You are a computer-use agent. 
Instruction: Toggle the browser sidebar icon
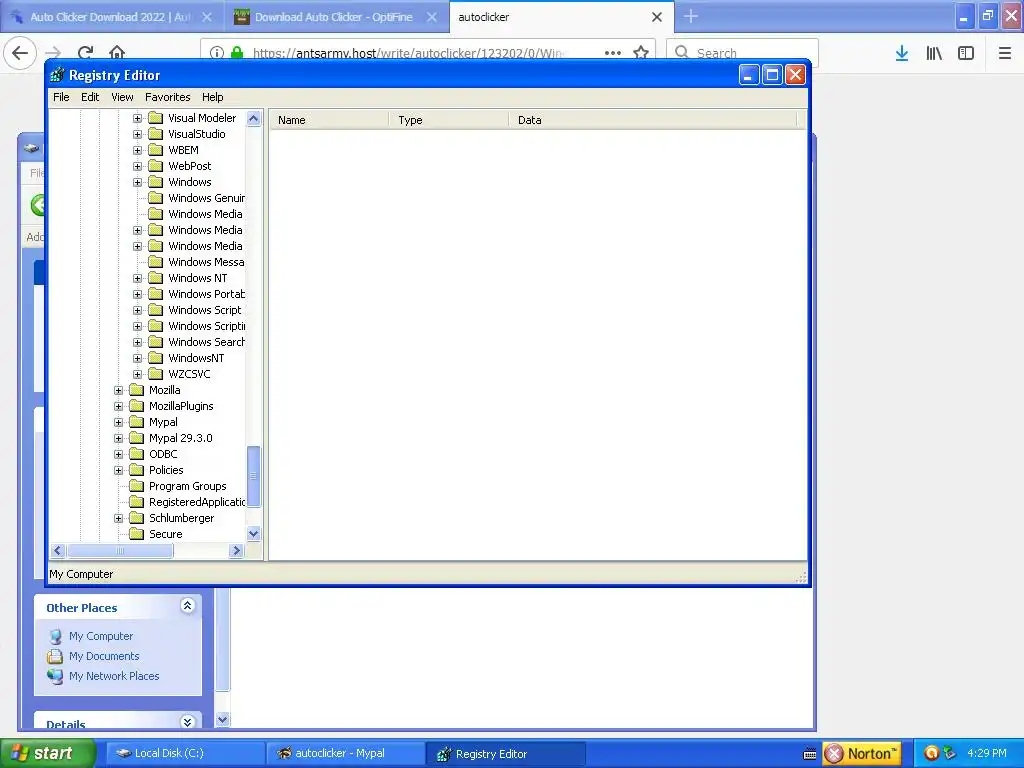(966, 53)
